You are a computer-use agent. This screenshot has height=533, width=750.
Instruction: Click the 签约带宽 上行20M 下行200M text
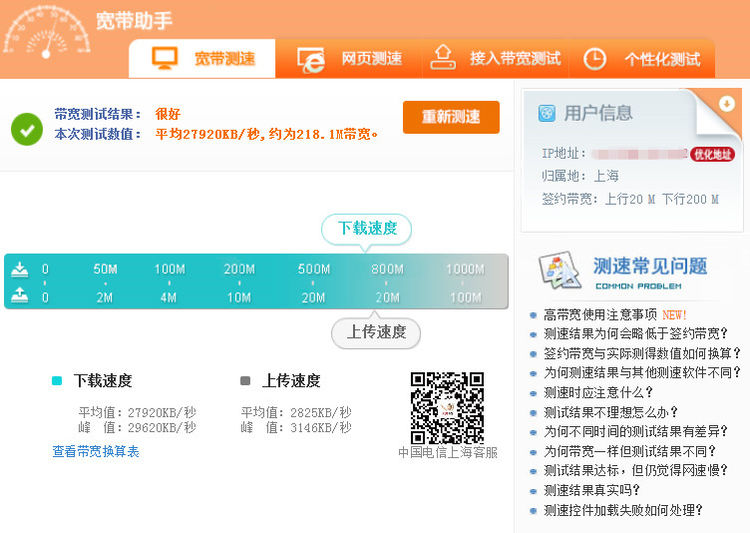(630, 199)
